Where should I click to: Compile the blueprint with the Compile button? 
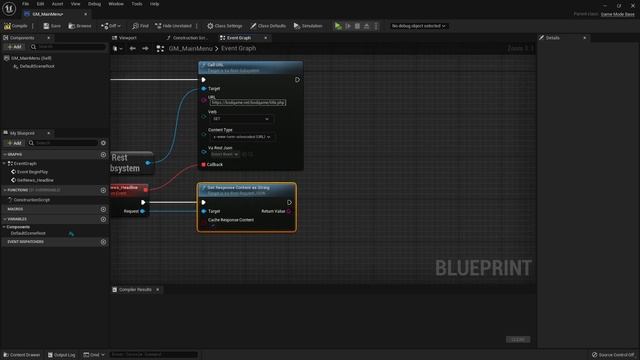16,26
